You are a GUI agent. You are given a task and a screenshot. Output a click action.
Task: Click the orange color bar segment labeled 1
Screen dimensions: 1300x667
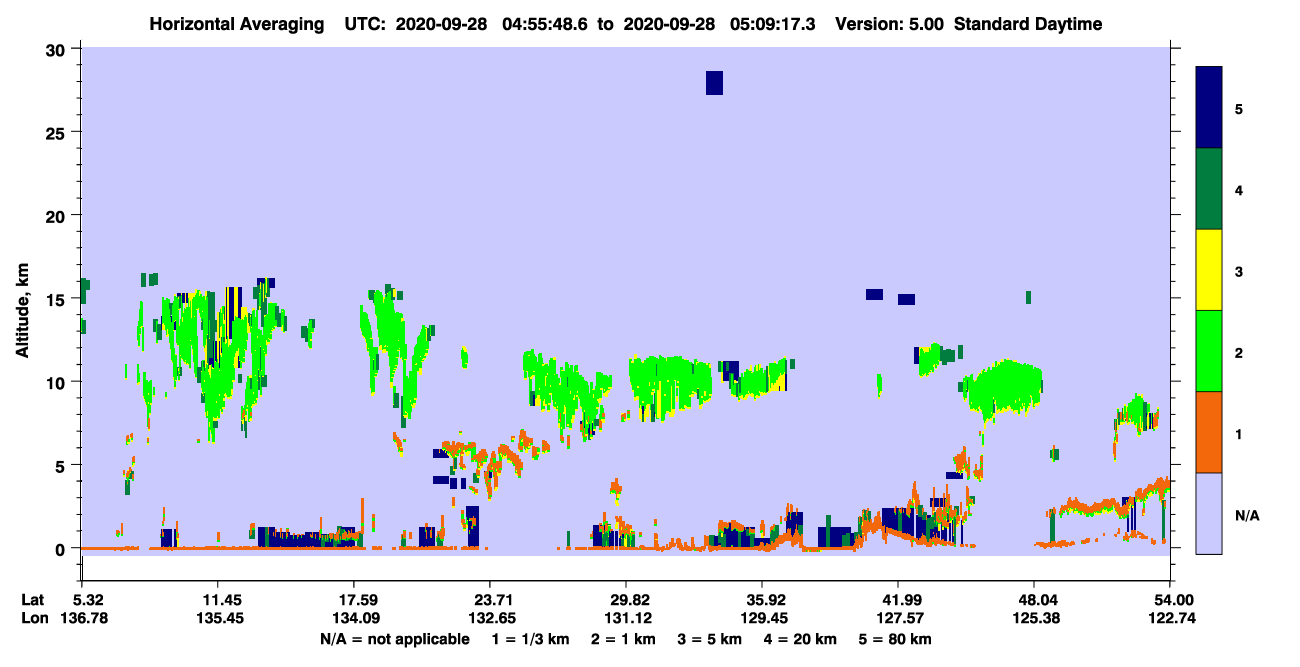click(1209, 432)
